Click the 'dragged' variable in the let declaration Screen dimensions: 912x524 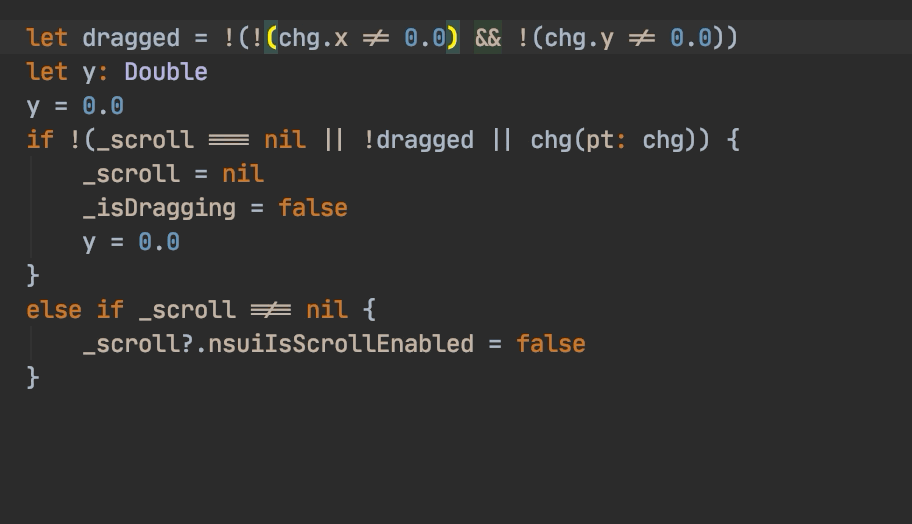(x=131, y=38)
